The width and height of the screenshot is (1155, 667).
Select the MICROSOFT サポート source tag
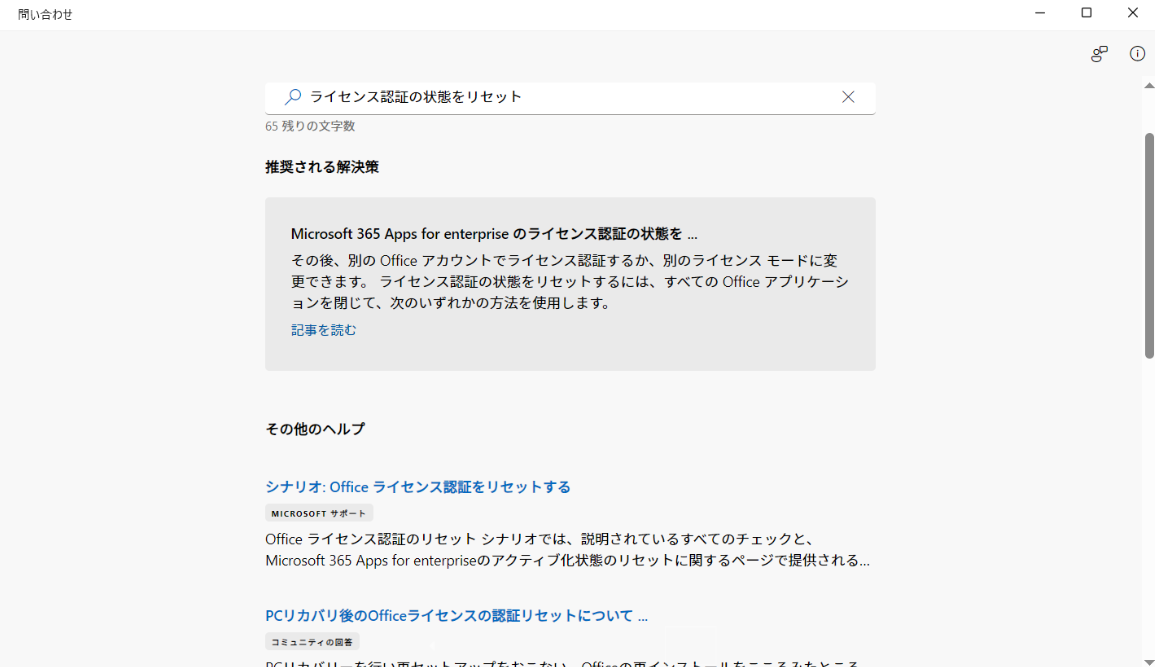click(x=318, y=512)
